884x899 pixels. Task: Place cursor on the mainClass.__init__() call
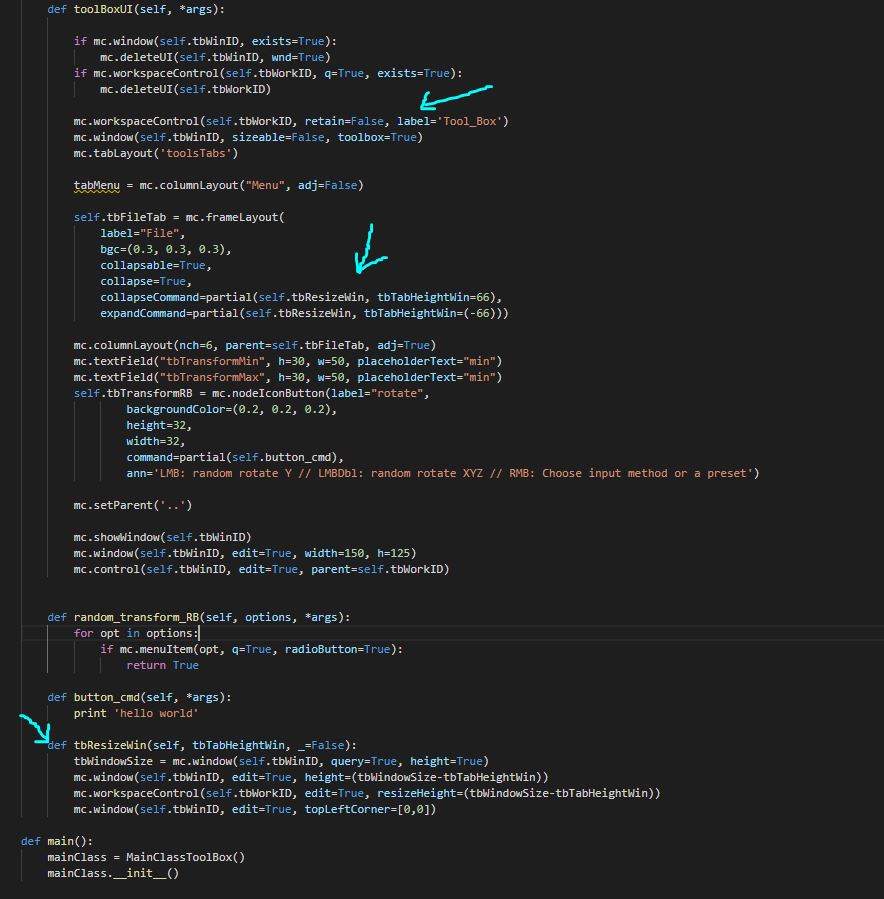point(112,873)
